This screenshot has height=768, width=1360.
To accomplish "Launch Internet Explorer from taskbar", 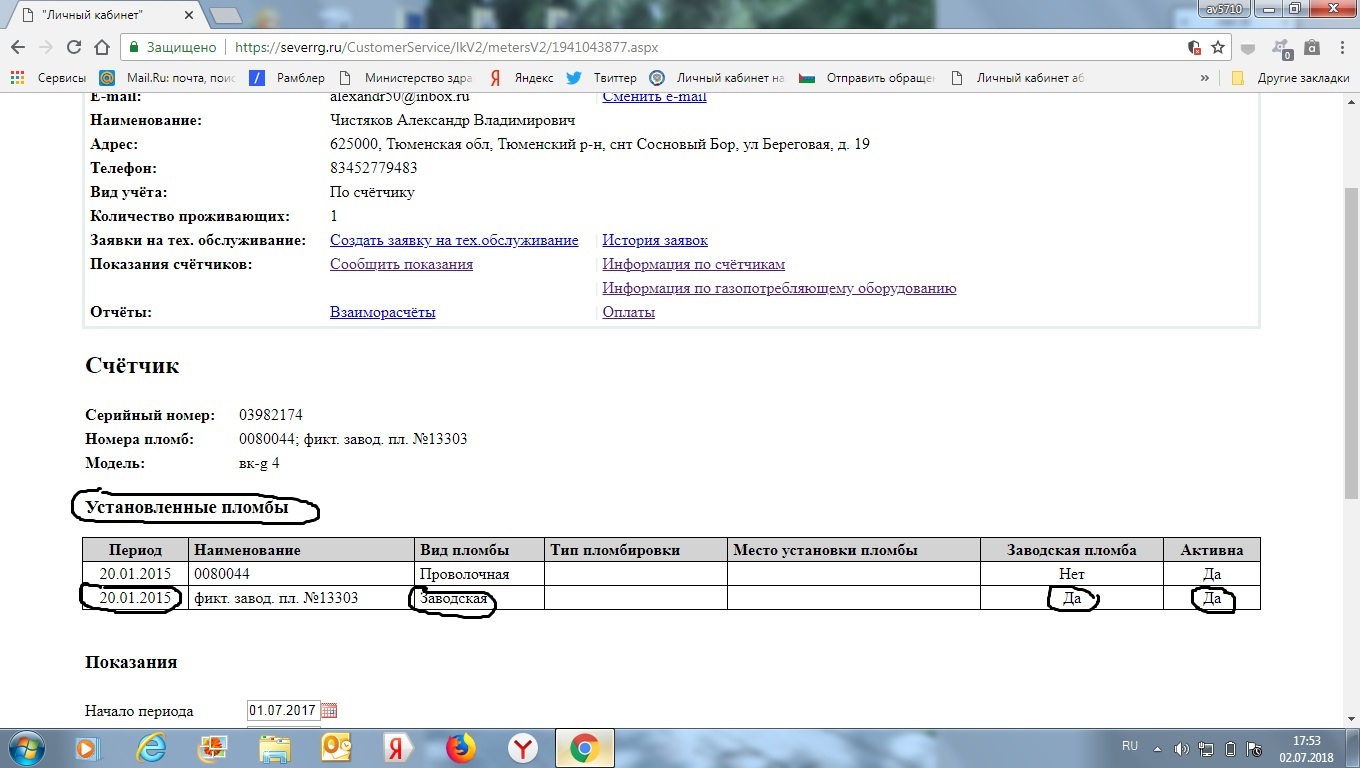I will coord(151,748).
